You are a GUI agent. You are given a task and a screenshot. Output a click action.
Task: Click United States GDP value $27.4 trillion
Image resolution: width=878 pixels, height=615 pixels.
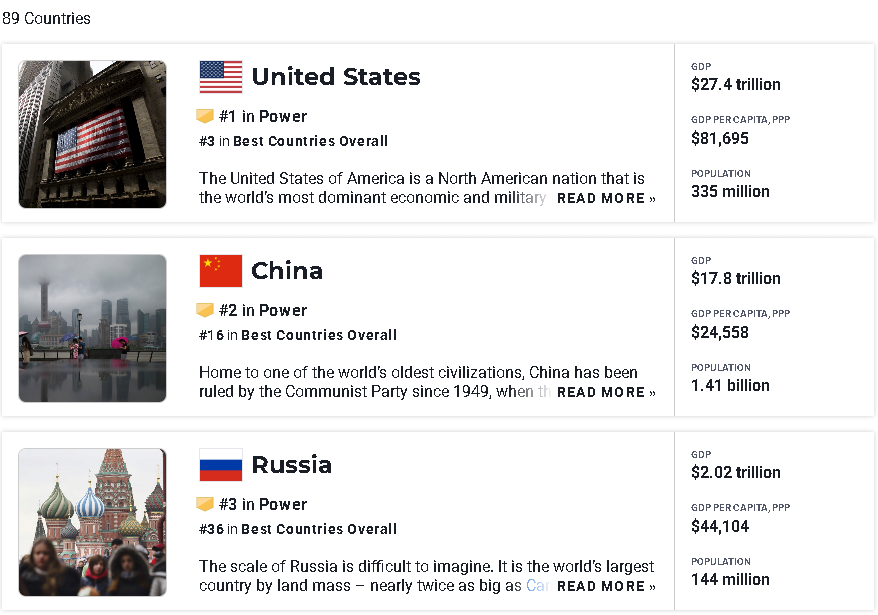click(736, 84)
